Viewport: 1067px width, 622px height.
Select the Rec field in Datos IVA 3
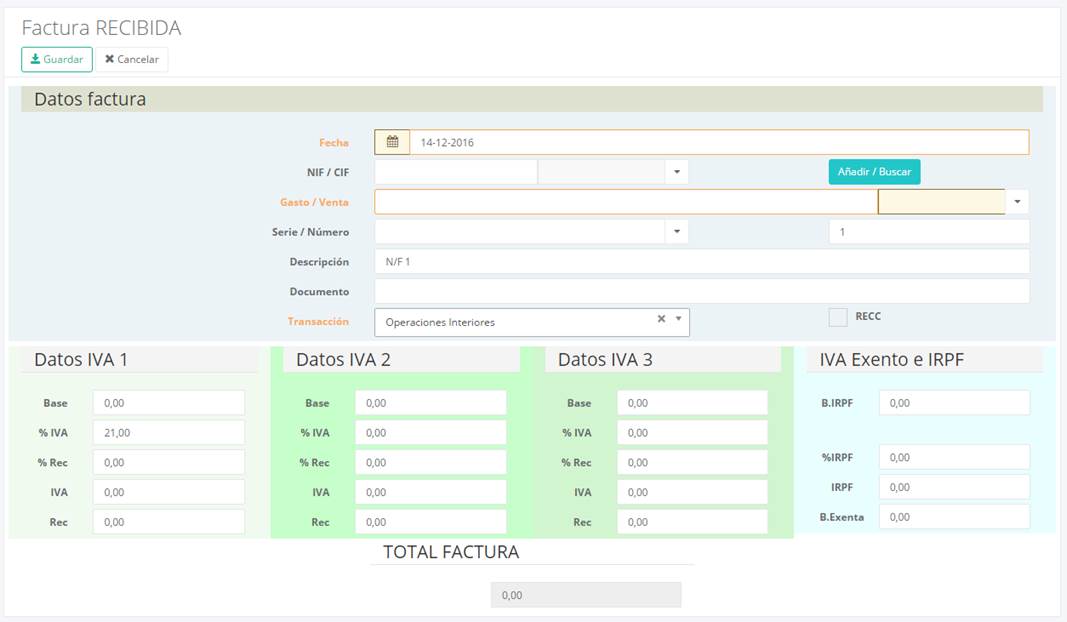coord(692,521)
